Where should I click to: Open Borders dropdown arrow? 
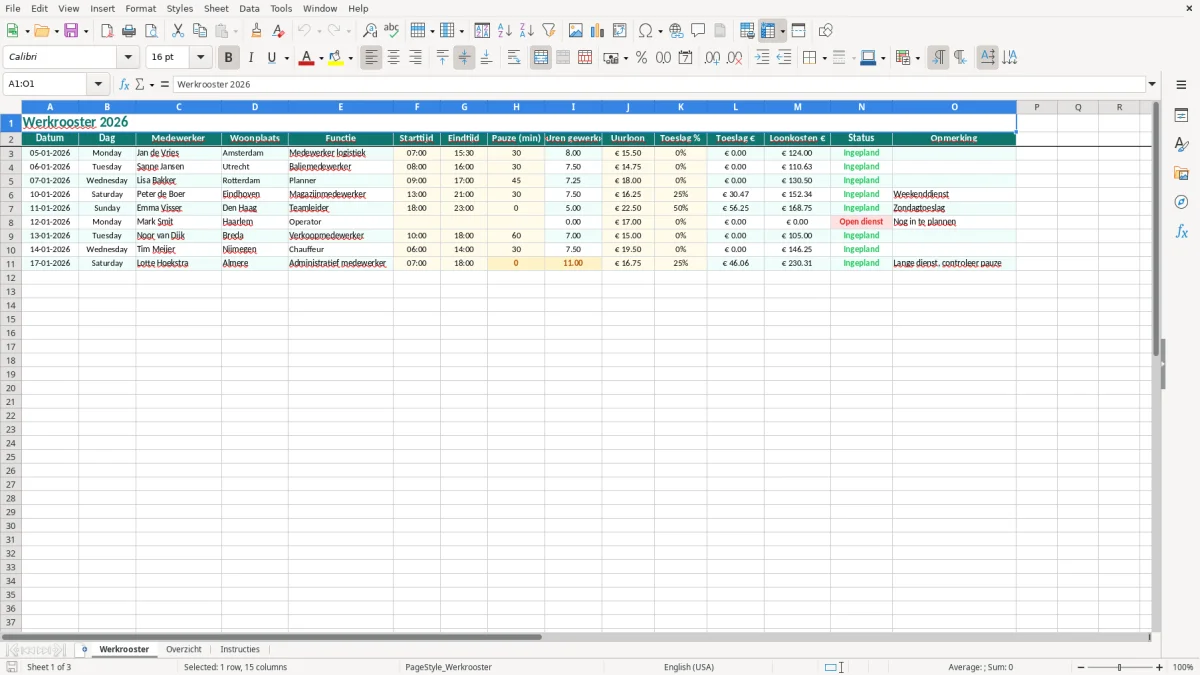[824, 58]
